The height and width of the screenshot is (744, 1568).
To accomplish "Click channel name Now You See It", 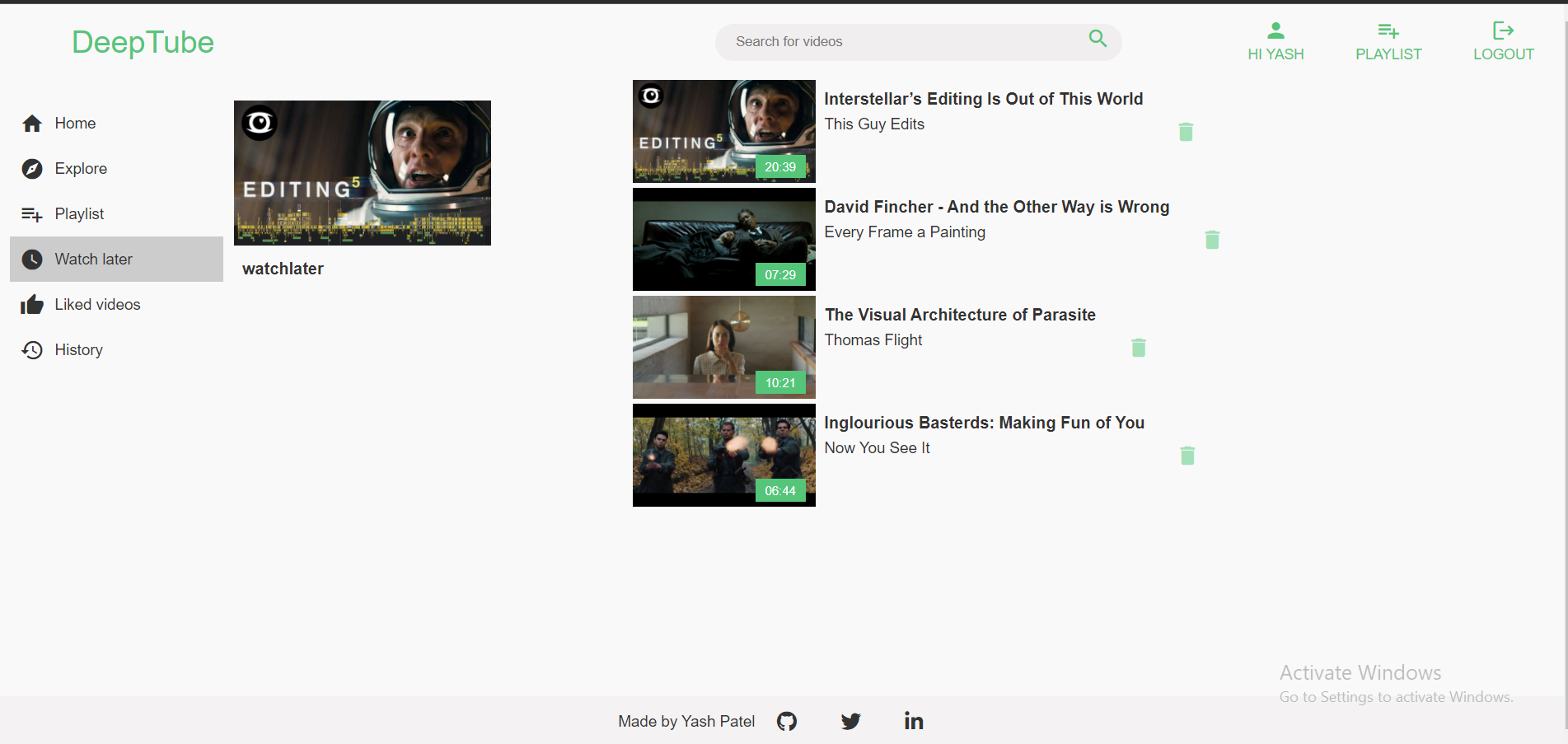I will pos(877,447).
